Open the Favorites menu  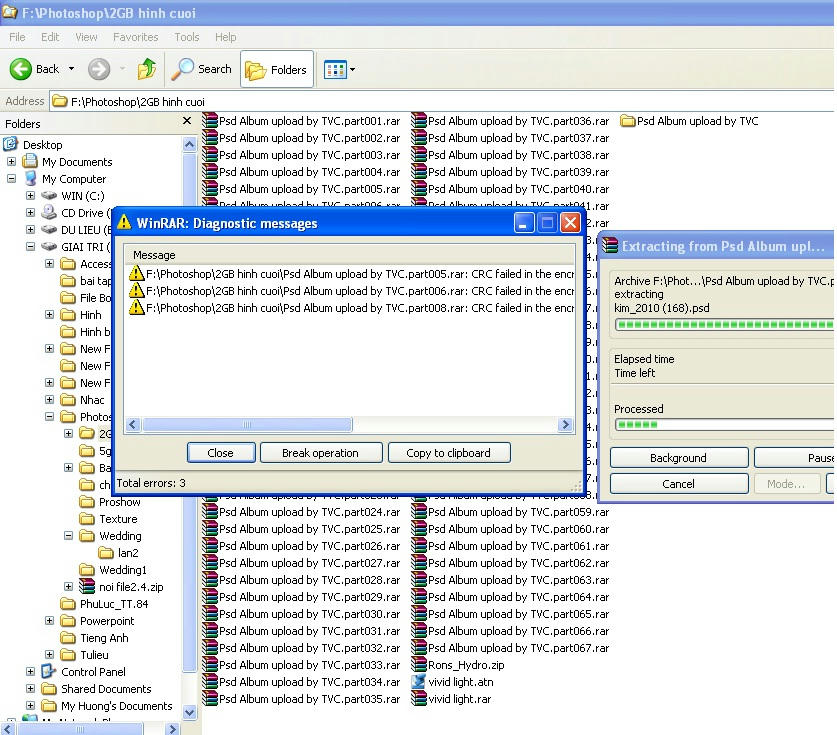[x=136, y=37]
